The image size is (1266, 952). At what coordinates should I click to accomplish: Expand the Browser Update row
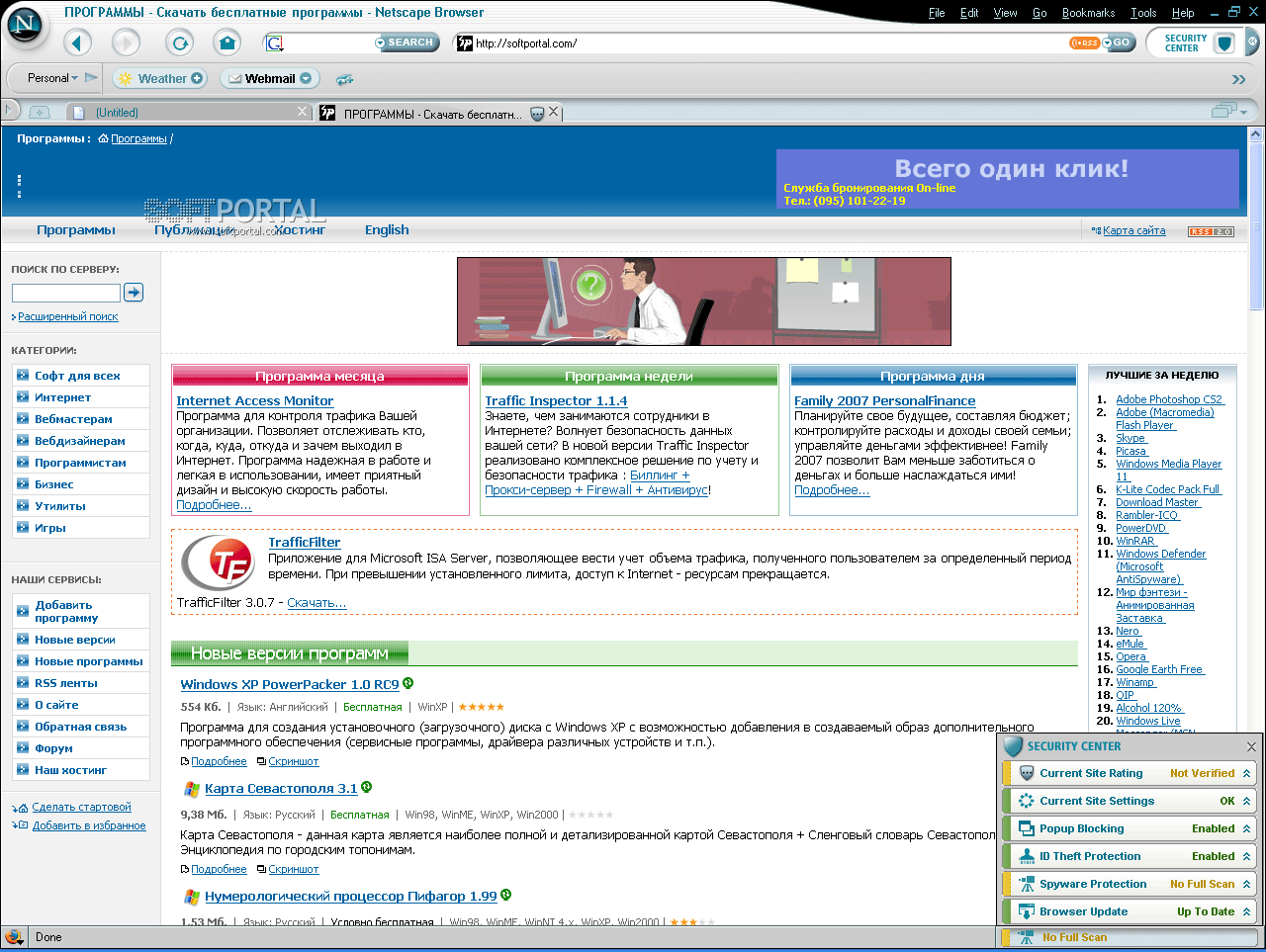coord(1246,911)
